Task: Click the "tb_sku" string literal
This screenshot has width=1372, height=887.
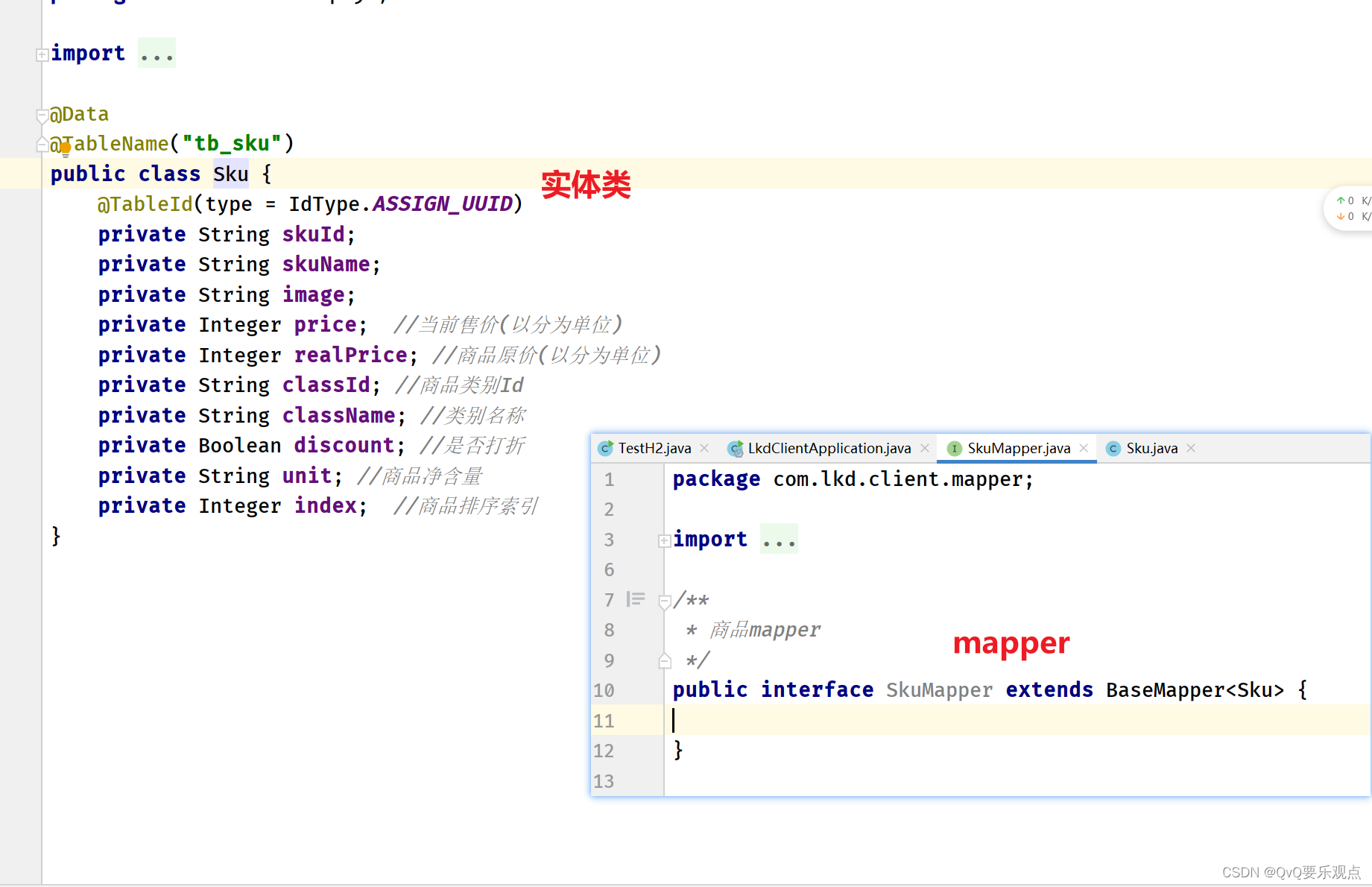Action: pos(232,143)
